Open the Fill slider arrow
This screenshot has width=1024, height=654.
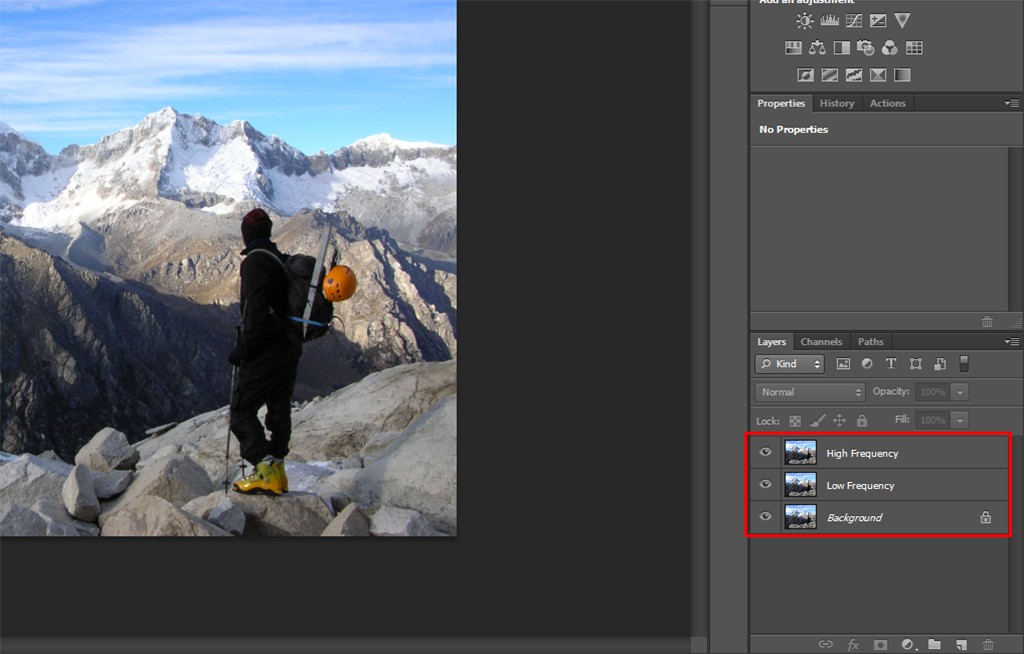pos(960,420)
